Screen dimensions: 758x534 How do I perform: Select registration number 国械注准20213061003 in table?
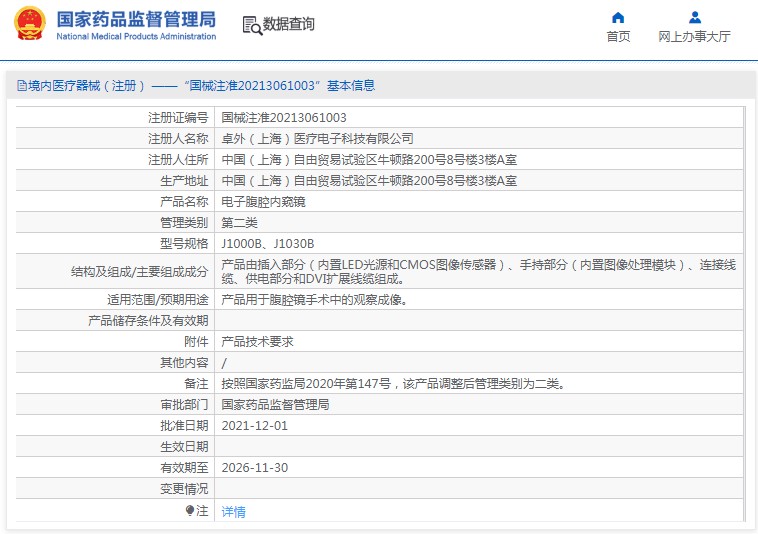pyautogui.click(x=284, y=117)
